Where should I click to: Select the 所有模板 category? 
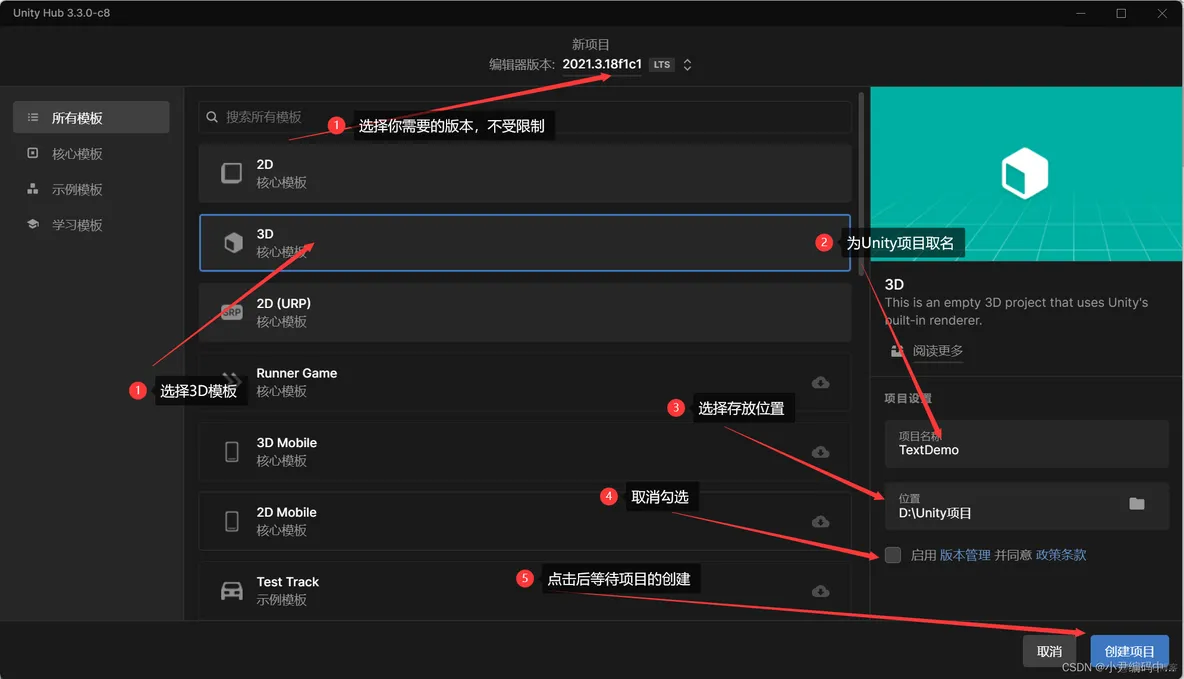(x=91, y=118)
